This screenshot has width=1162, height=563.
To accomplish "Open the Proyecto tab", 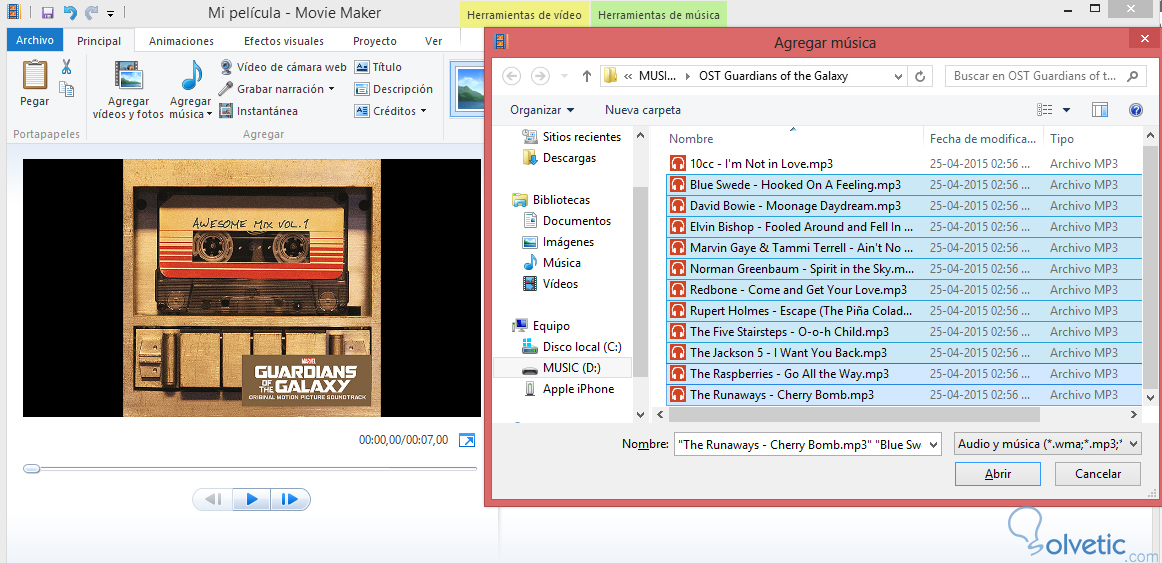I will click(x=374, y=41).
